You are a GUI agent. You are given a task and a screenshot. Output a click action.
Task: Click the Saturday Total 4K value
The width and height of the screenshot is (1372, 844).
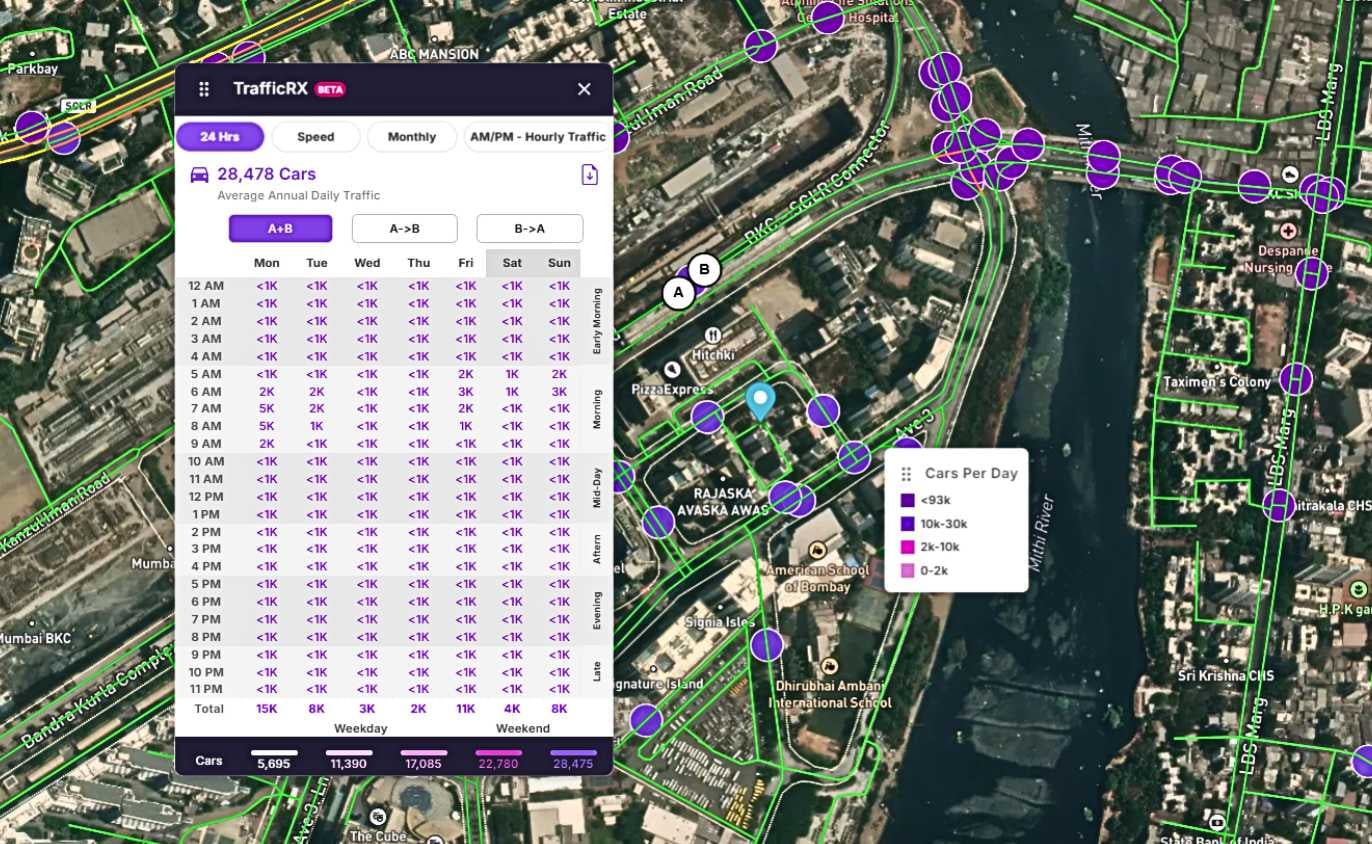click(x=512, y=709)
